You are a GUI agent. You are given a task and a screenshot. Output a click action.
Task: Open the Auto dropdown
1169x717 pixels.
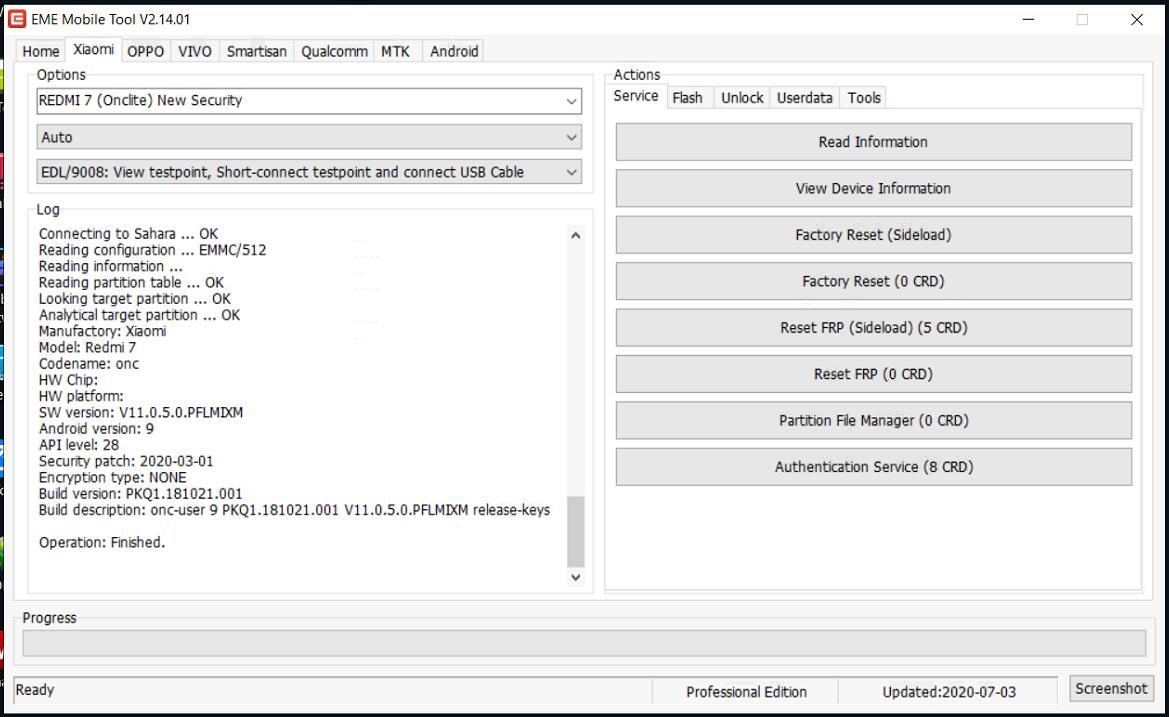pos(309,137)
